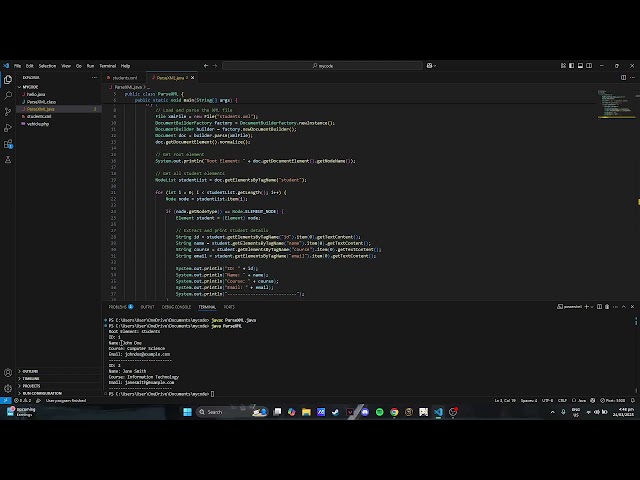The image size is (640, 480).
Task: Open Spotify from the taskbar
Action: tap(380, 412)
